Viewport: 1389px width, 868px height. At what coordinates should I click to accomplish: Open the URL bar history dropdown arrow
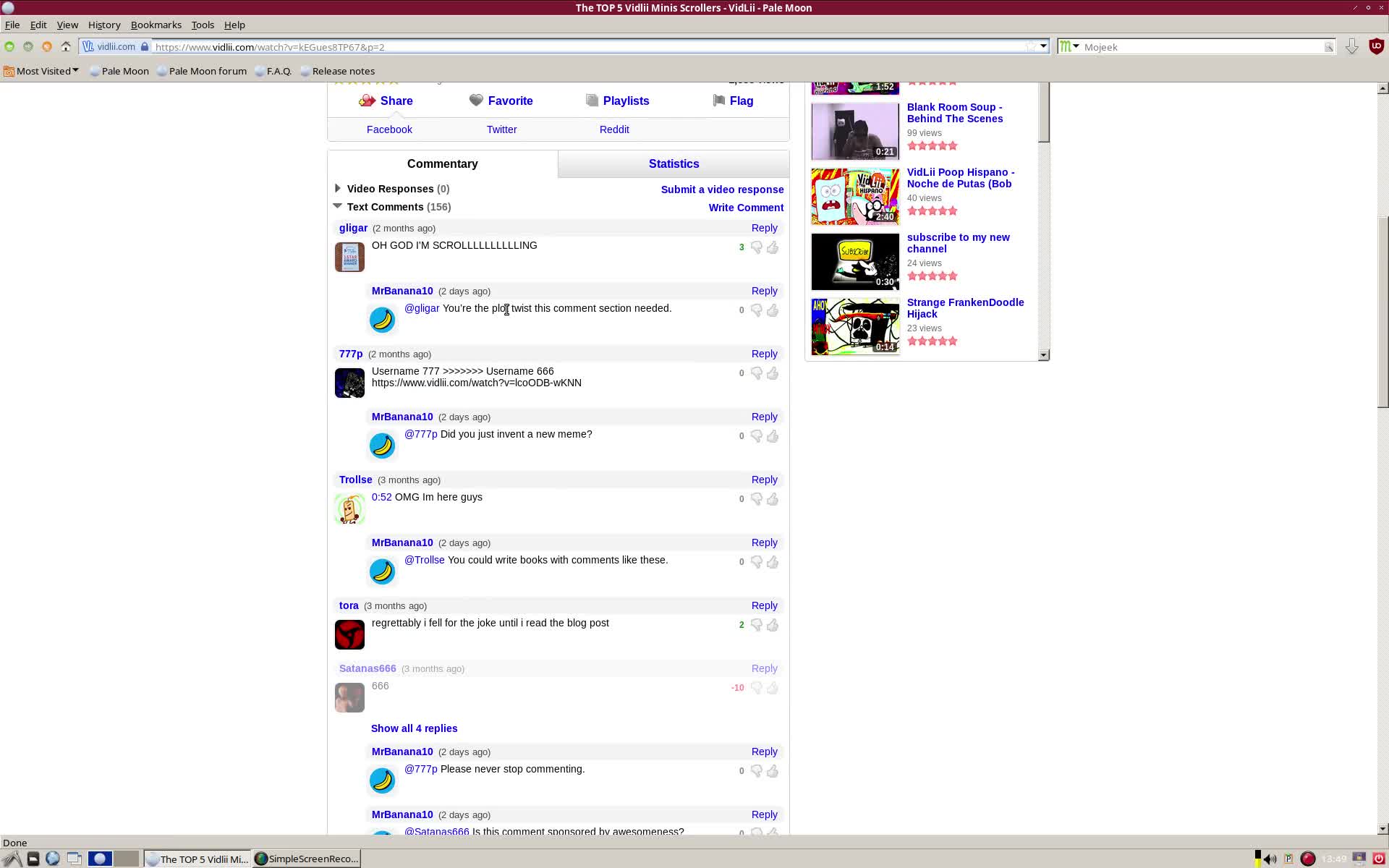[x=1043, y=46]
